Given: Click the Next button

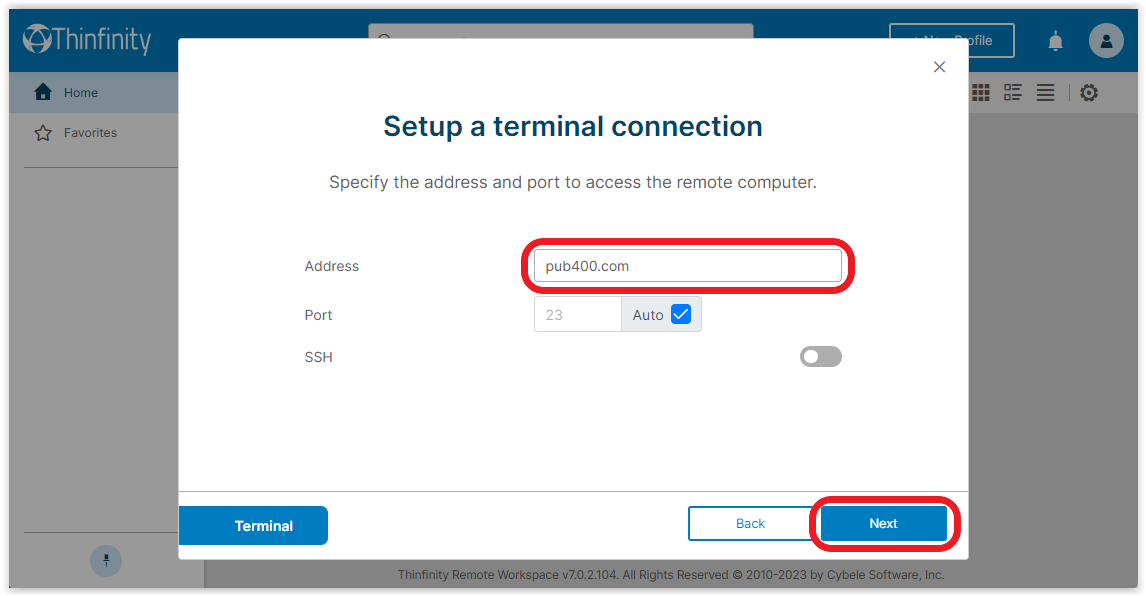Looking at the screenshot, I should [884, 524].
